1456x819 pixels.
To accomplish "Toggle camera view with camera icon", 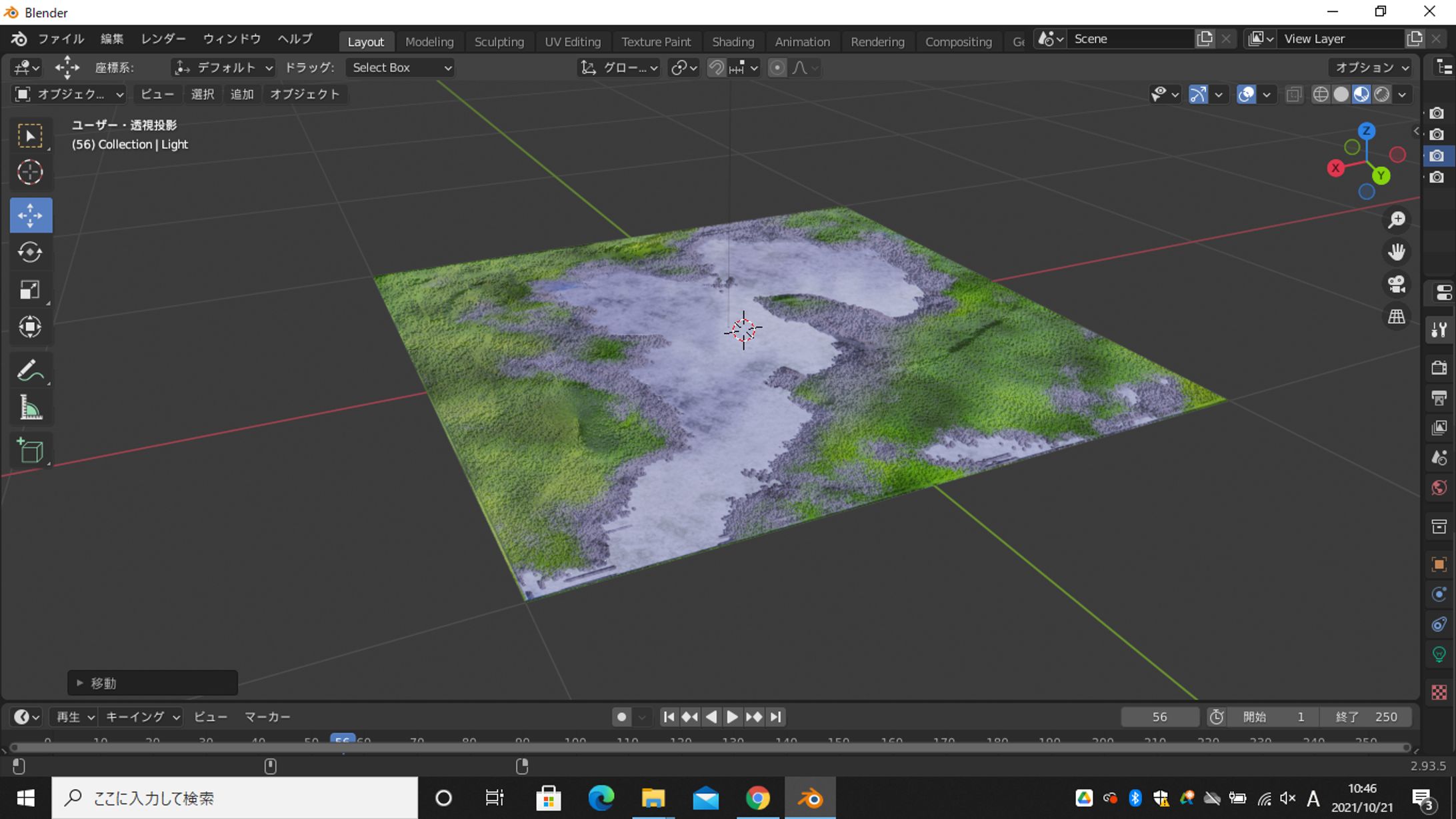I will click(x=1397, y=285).
